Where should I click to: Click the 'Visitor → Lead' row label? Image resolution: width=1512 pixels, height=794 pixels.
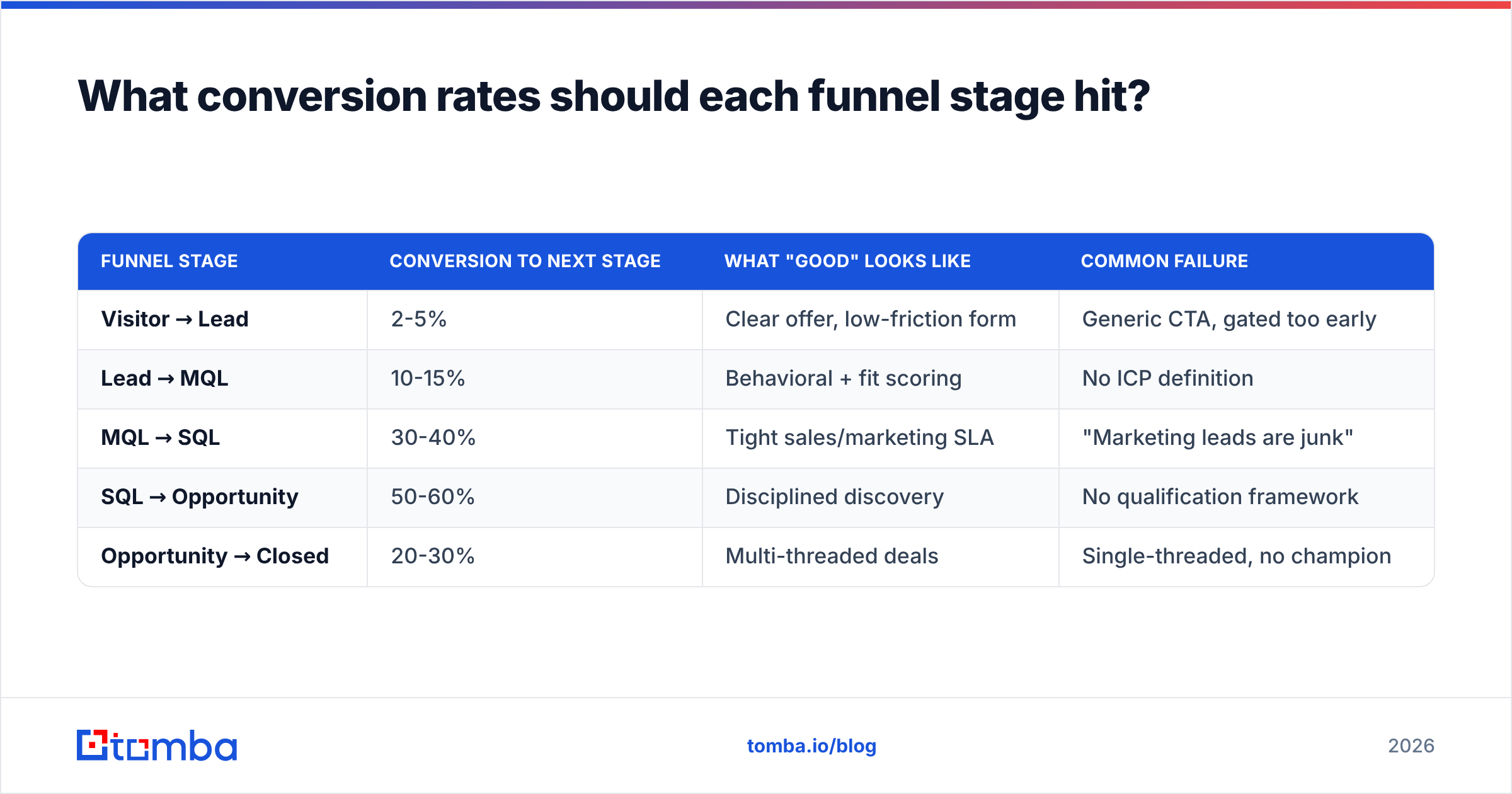[175, 319]
